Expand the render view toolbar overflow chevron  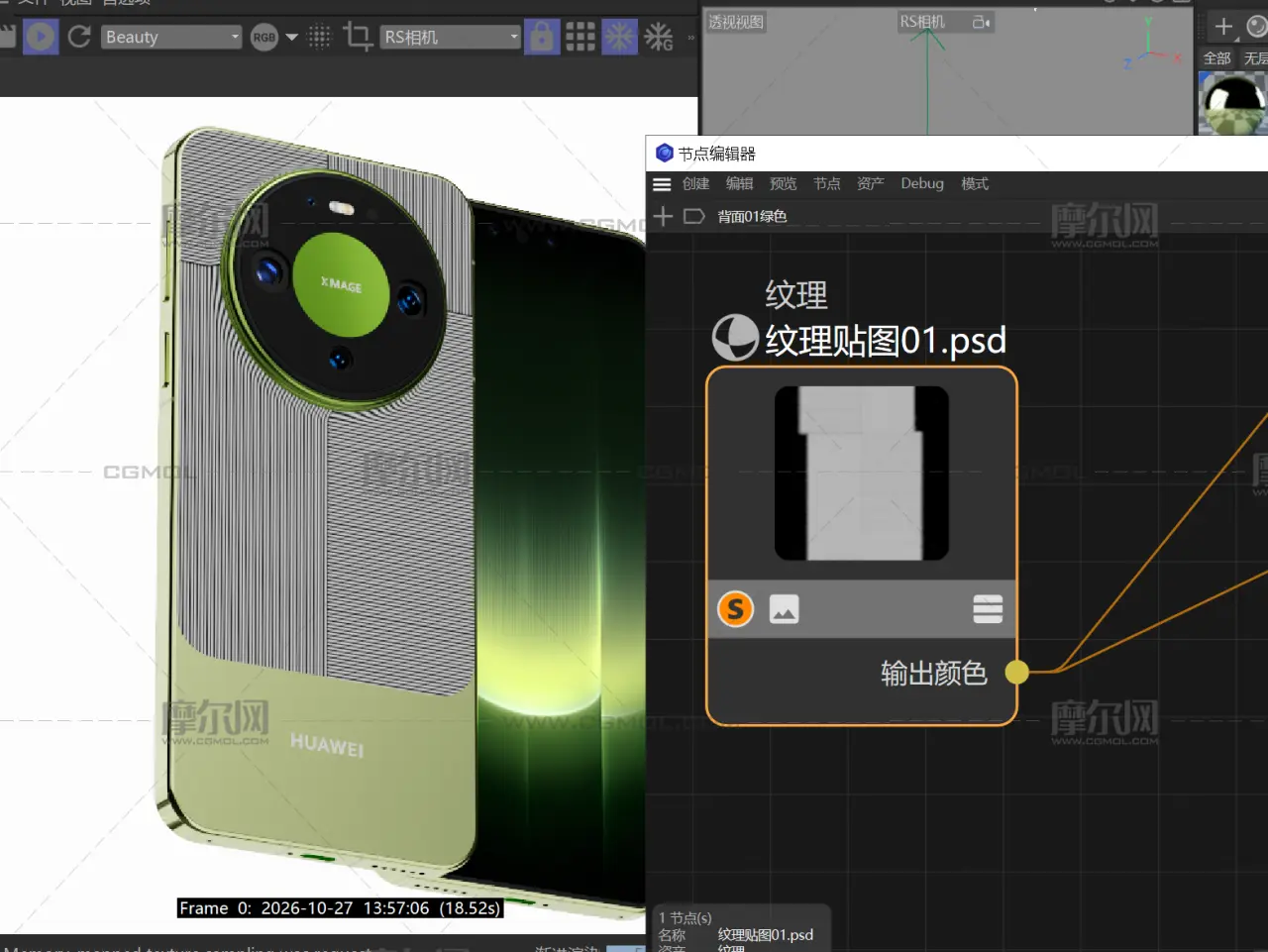tap(690, 38)
